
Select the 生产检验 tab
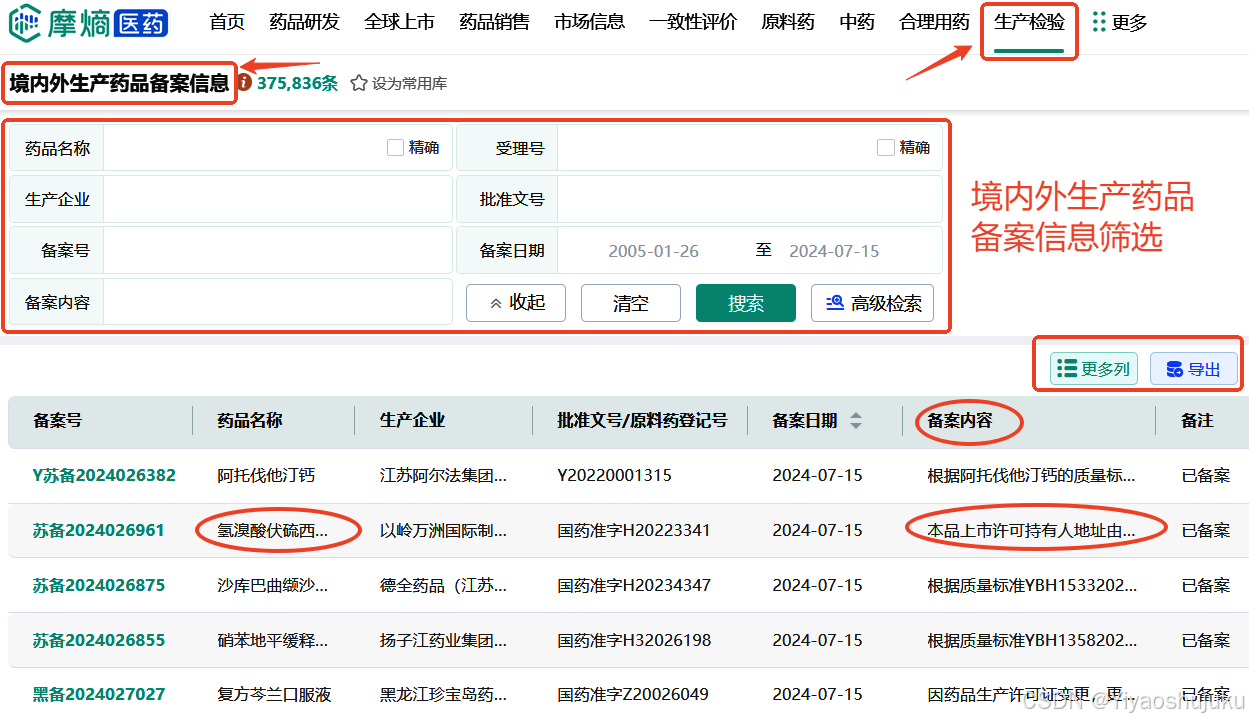(x=1029, y=22)
